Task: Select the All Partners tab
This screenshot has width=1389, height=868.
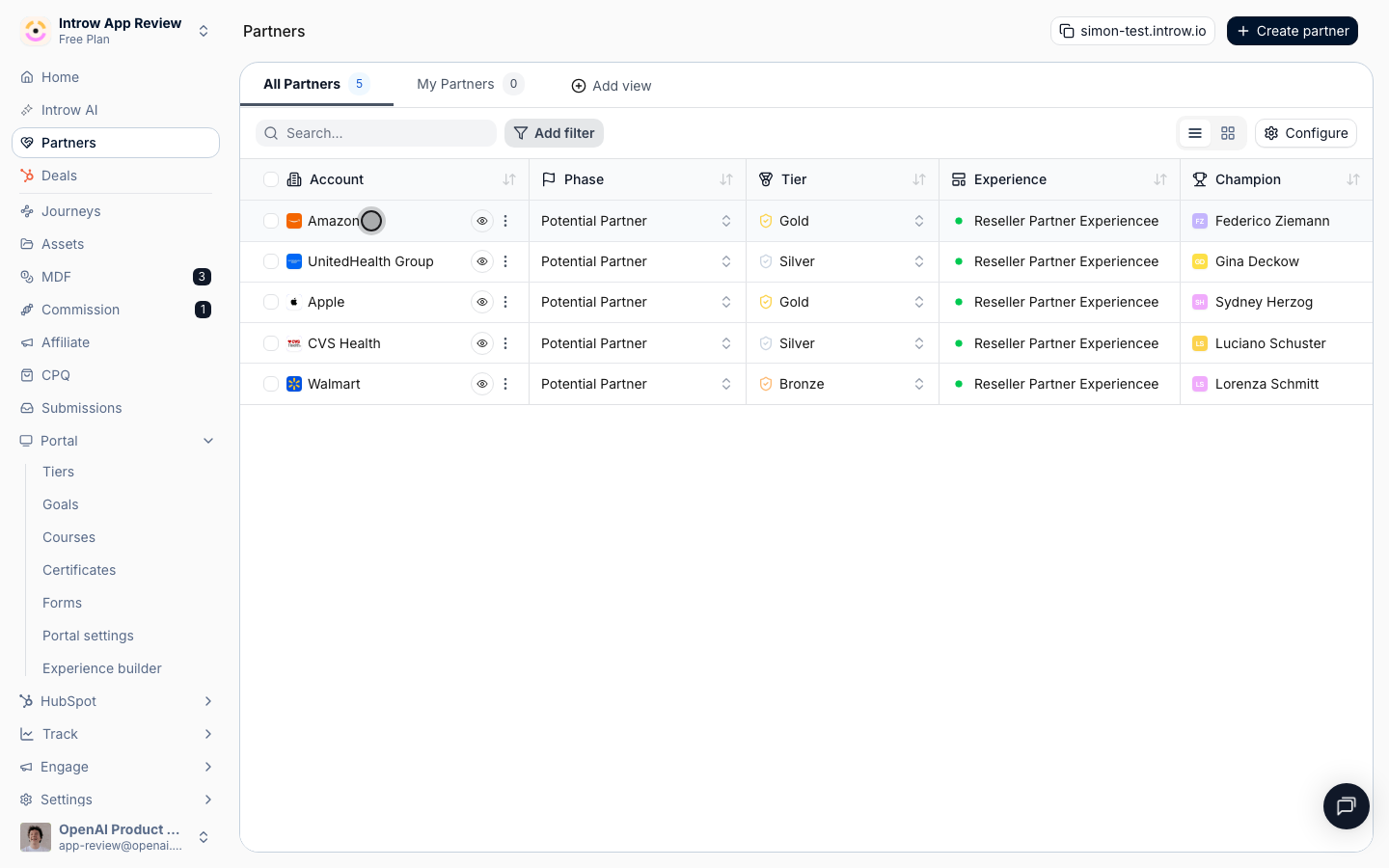Action: (x=316, y=84)
